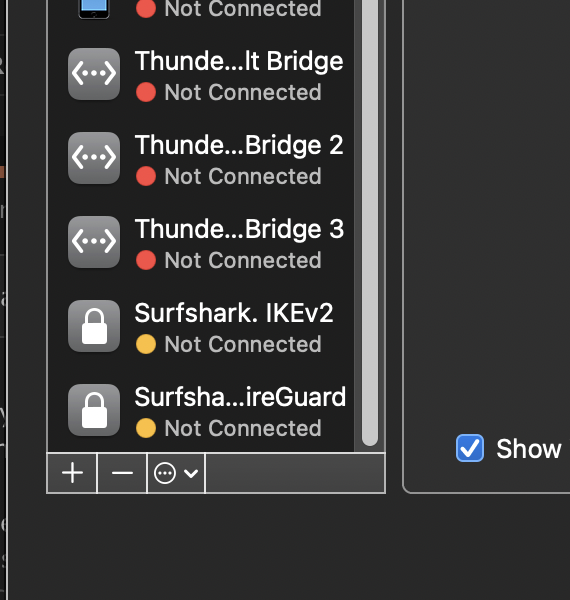Screen dimensions: 570x600
Task: Click Thunderbolt Bridge 2 red status dot
Action: click(x=146, y=176)
